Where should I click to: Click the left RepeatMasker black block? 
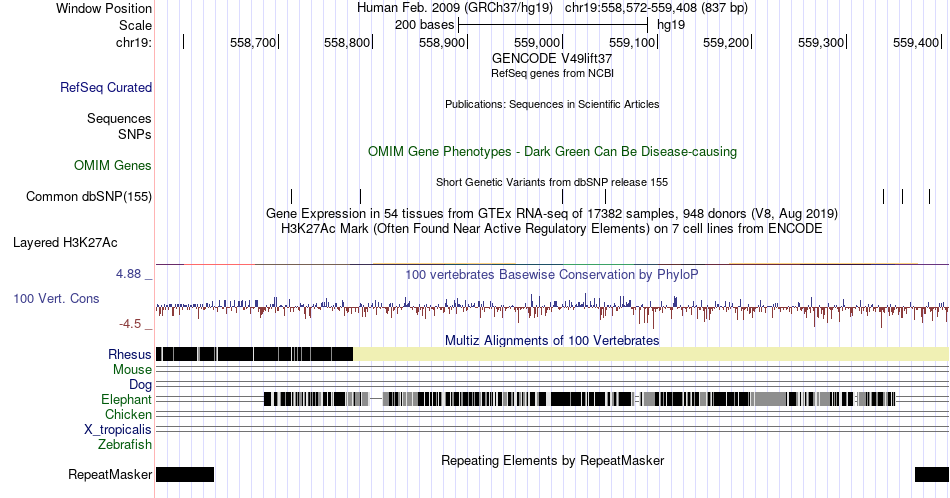tap(185, 474)
